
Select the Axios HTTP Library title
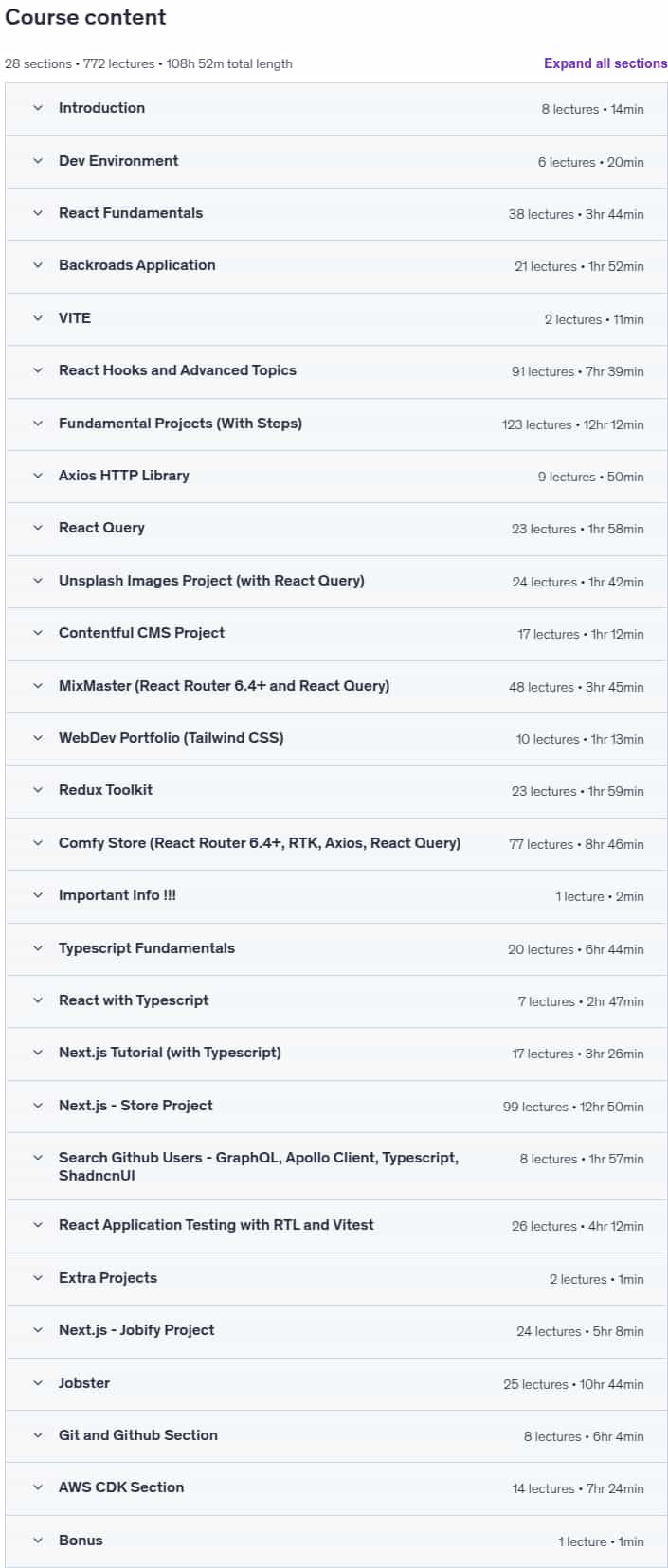[x=124, y=476]
